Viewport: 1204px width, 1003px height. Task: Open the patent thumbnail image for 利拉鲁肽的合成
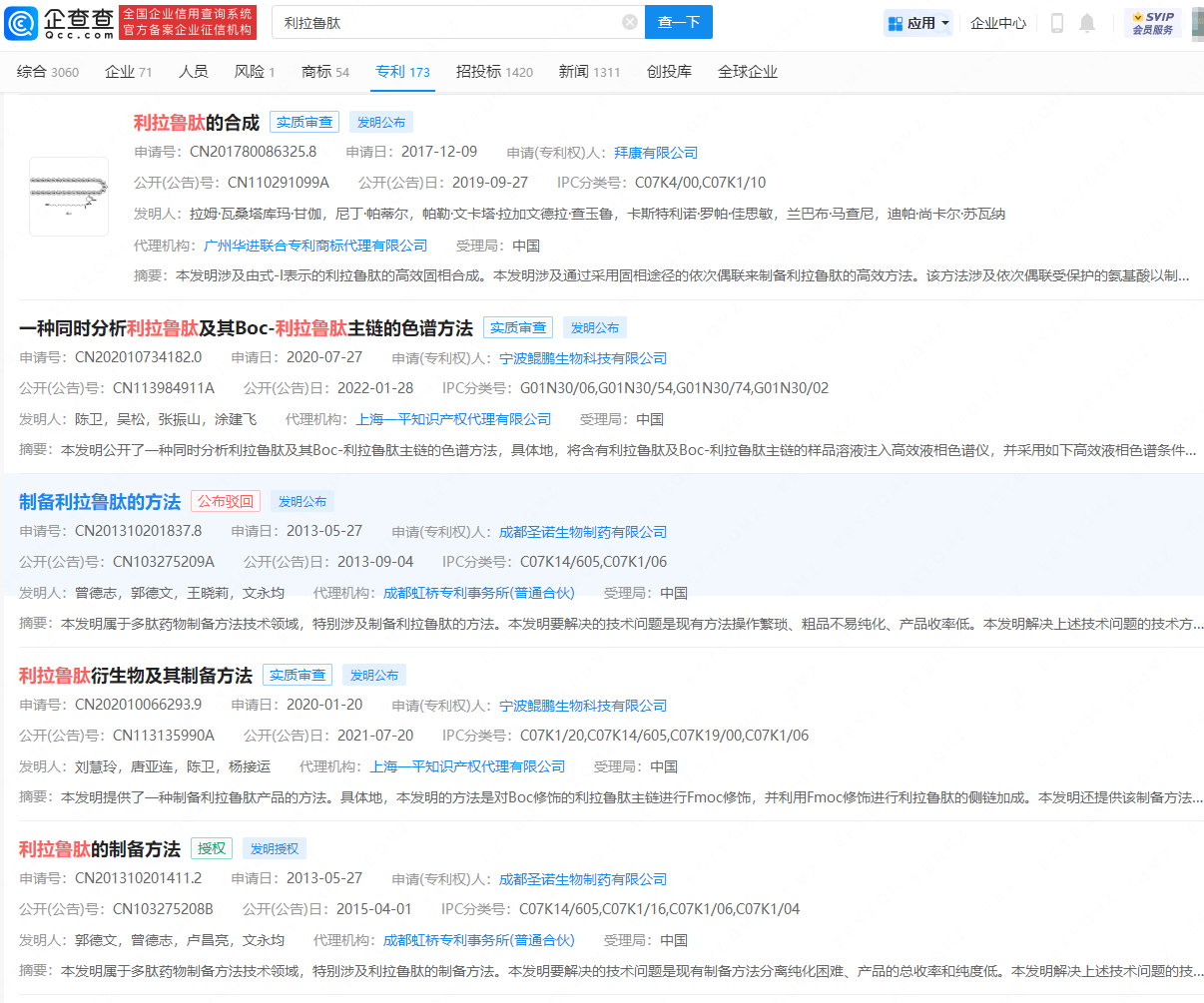click(x=69, y=197)
